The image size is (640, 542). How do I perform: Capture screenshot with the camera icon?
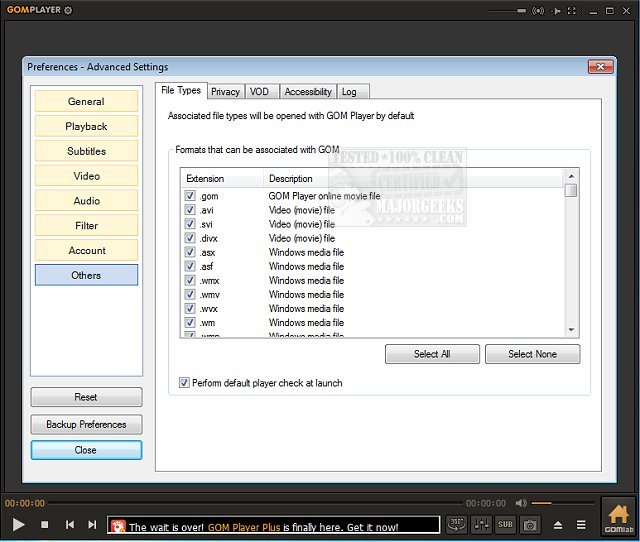tap(530, 524)
